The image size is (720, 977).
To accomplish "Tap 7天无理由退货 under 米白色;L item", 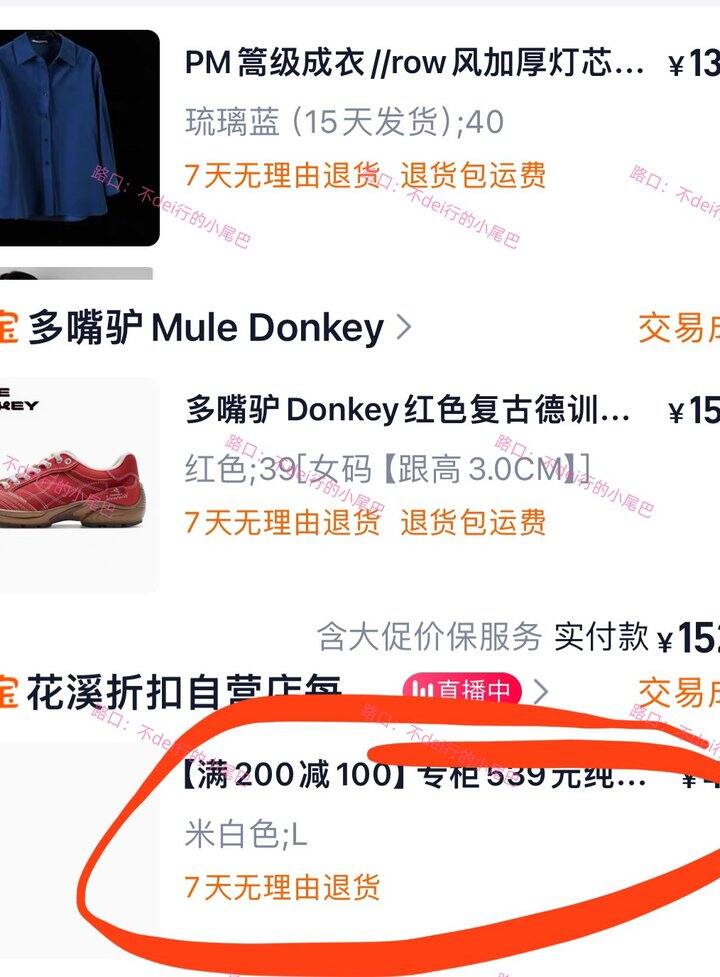I will [x=282, y=887].
